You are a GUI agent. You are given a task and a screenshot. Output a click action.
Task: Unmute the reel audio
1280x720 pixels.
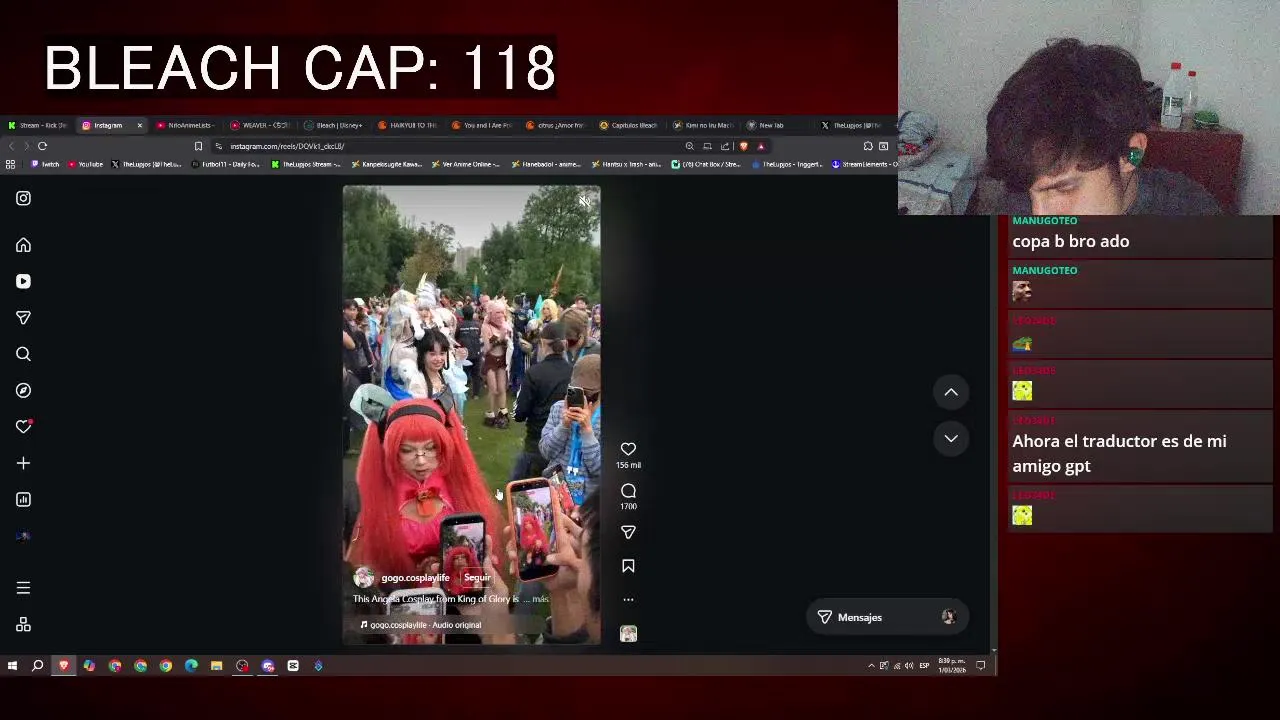pyautogui.click(x=584, y=201)
